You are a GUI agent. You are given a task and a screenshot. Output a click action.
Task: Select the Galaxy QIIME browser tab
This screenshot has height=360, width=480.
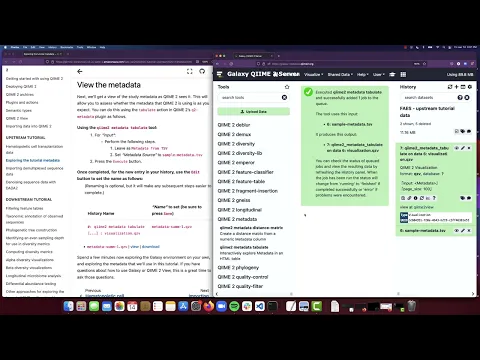tap(253, 56)
